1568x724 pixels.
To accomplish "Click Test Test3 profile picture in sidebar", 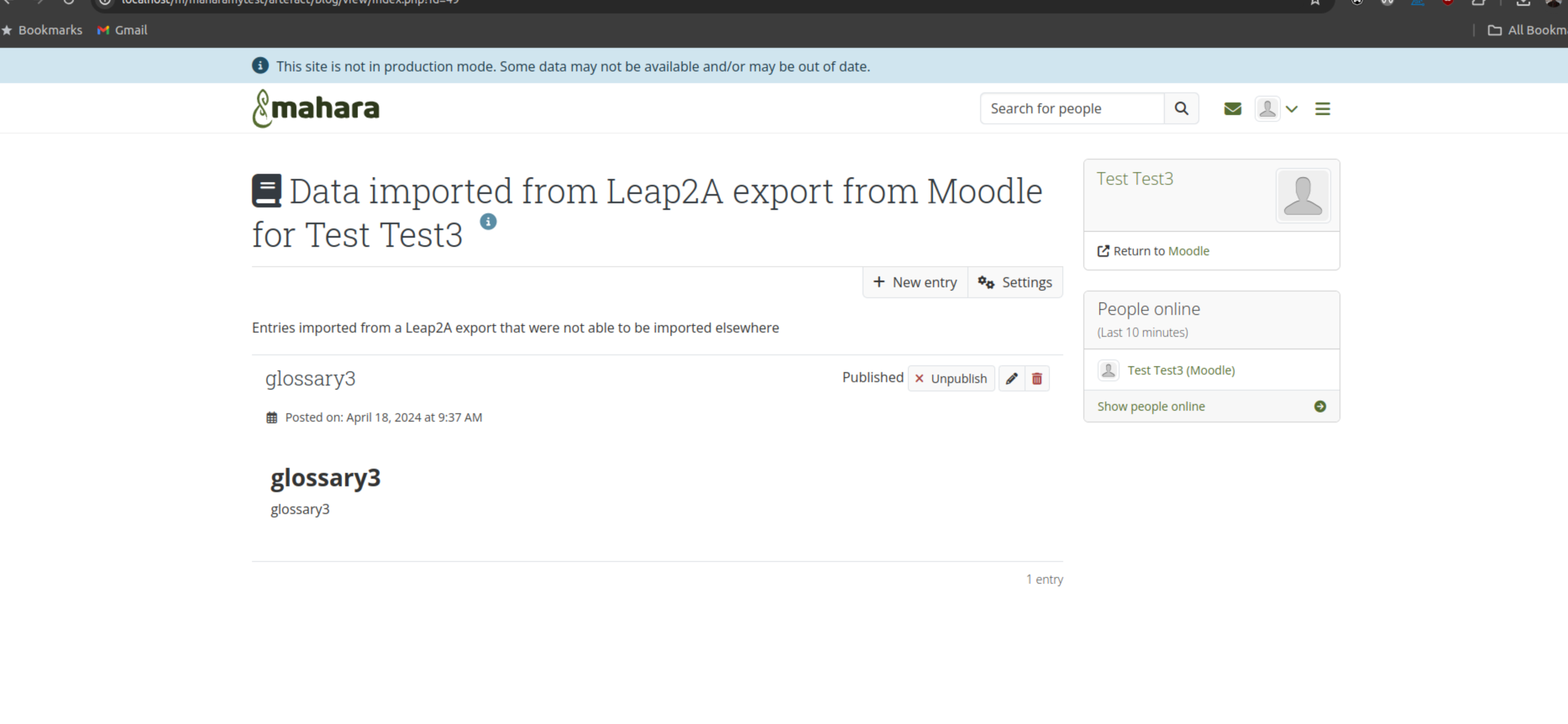I will point(1303,195).
